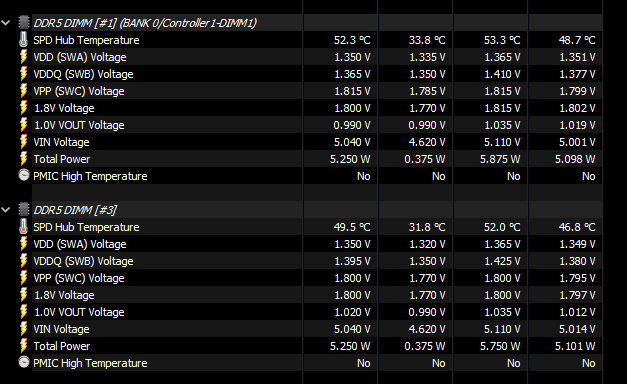Click the 49.5 °C temperature value
This screenshot has width=627, height=384.
click(x=352, y=227)
